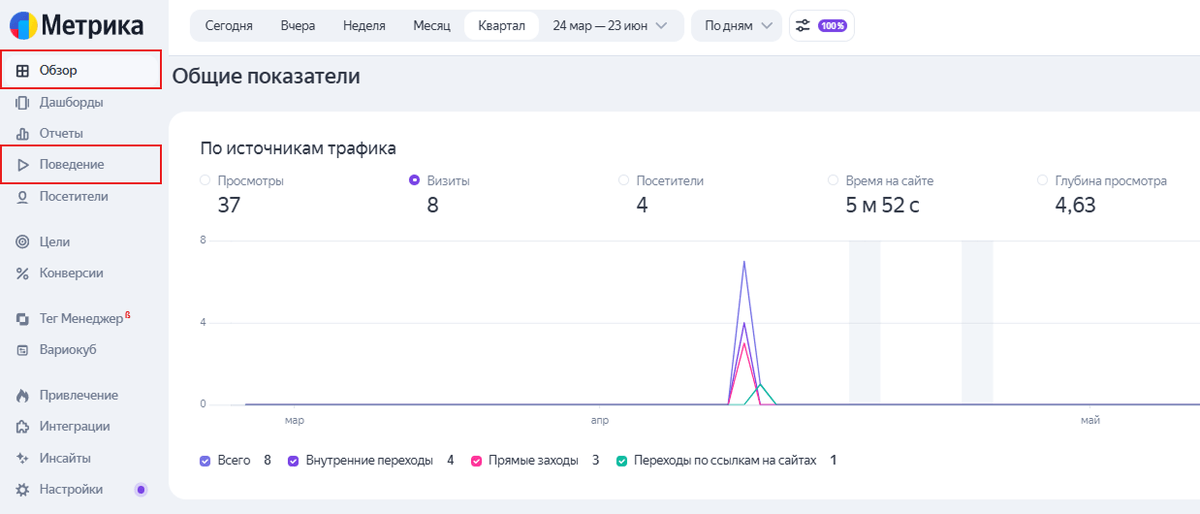Select the Посетители metric radio button
Viewport: 1200px width, 514px height.
tap(624, 181)
